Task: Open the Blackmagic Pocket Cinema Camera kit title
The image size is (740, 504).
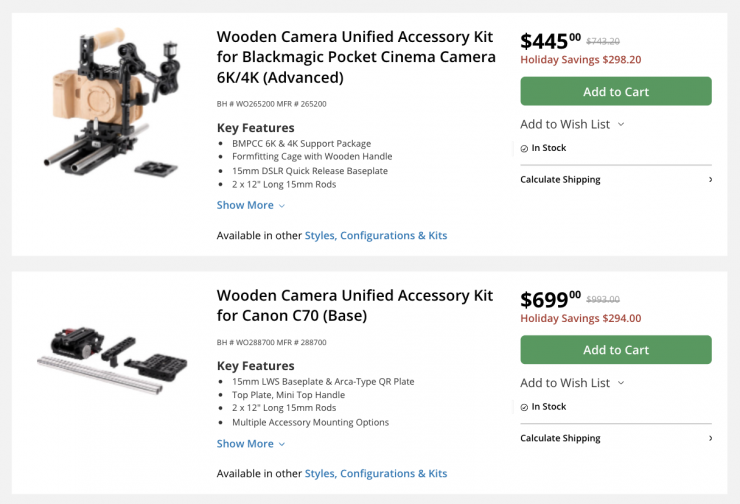Action: pyautogui.click(x=355, y=55)
